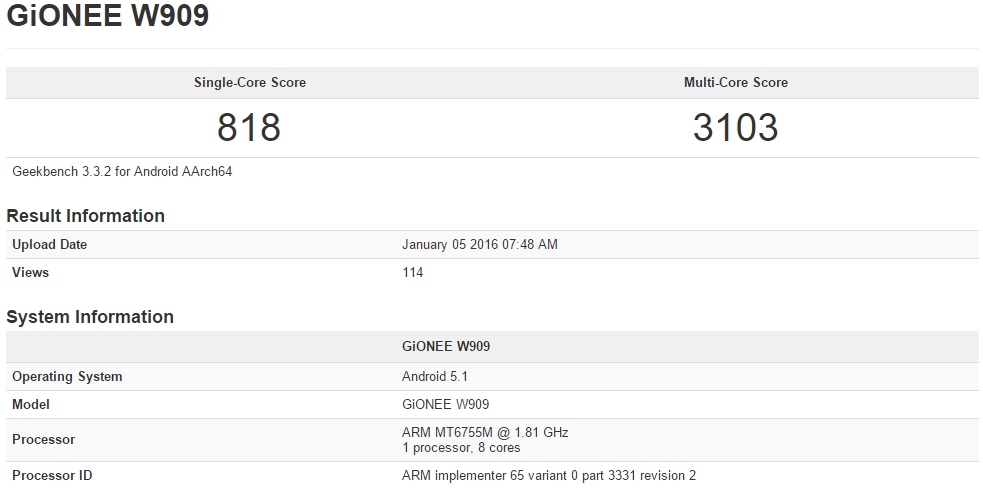This screenshot has width=983, height=488.
Task: Click the System Information heading
Action: tap(90, 317)
